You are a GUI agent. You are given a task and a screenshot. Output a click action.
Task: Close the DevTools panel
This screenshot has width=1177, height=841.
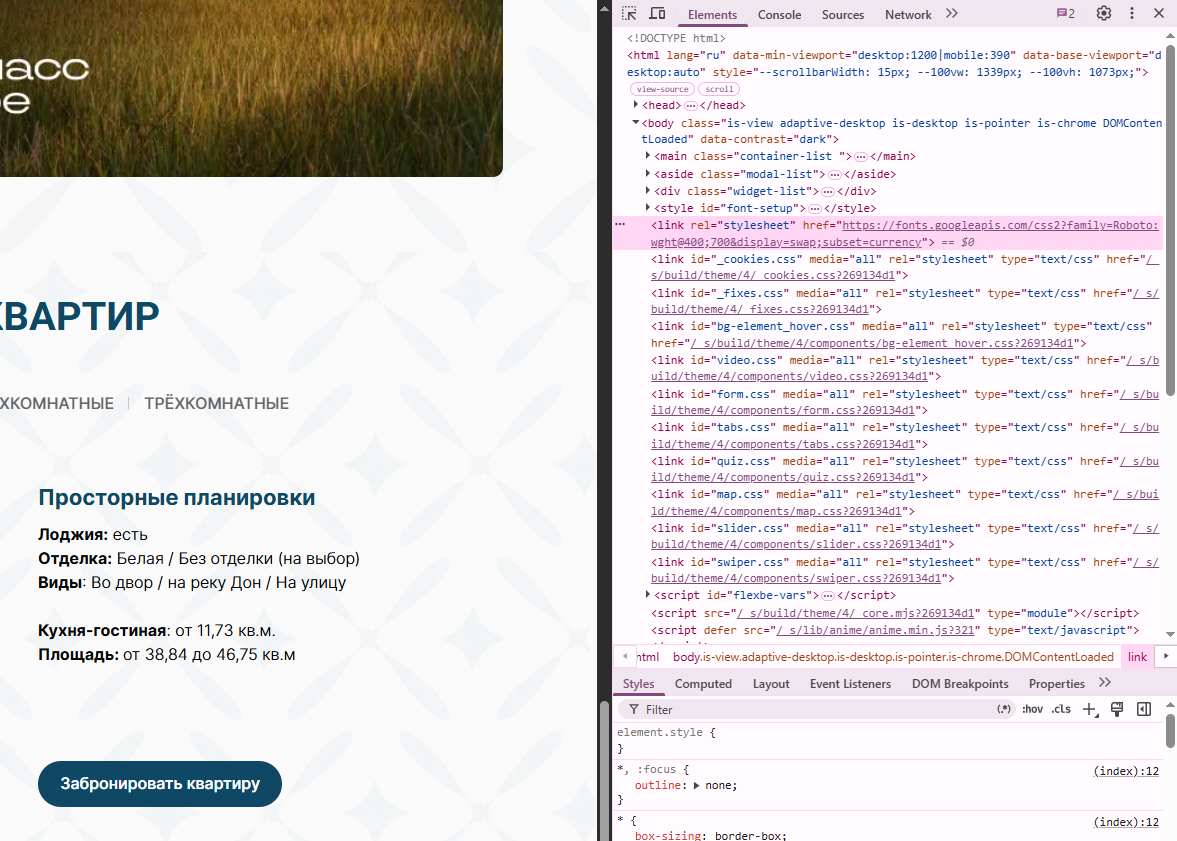point(1158,14)
